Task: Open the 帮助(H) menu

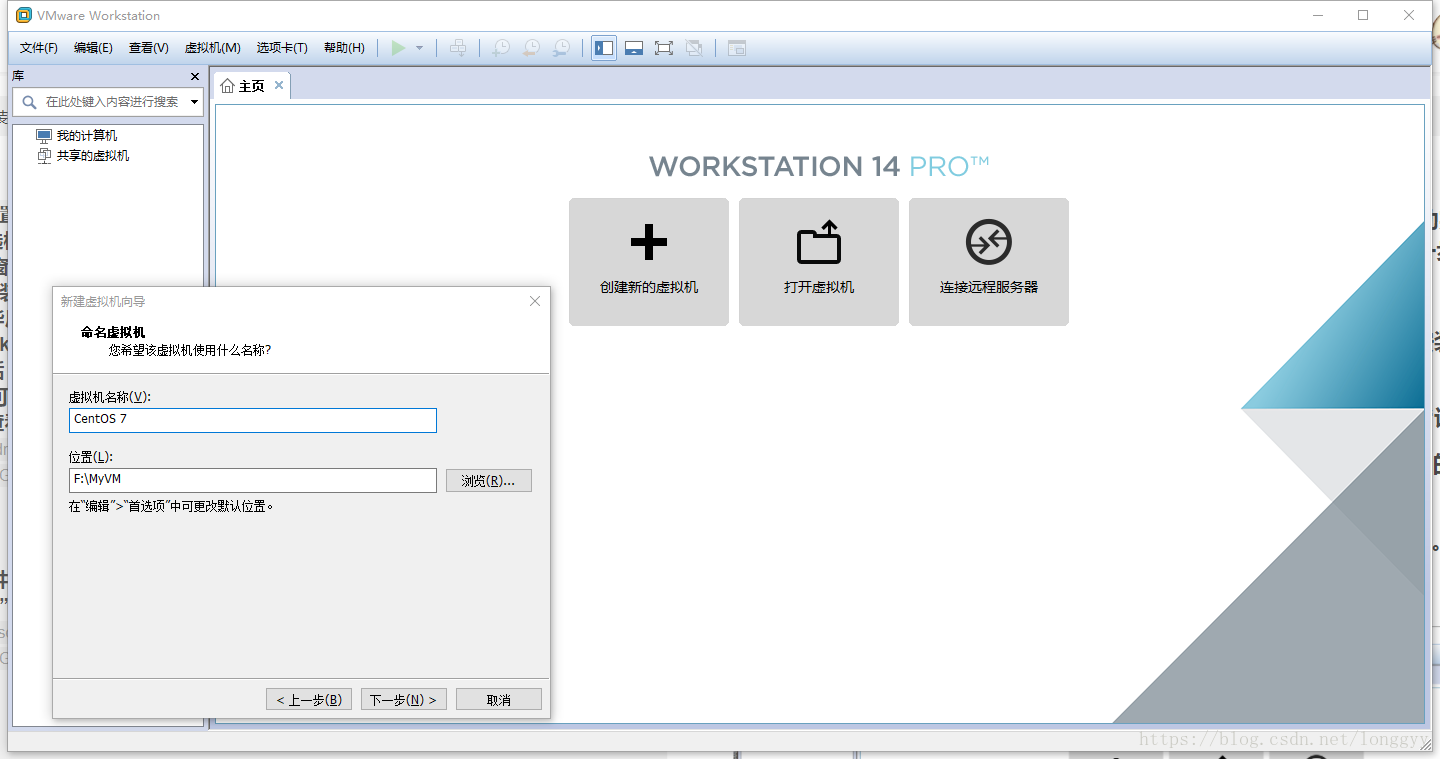Action: [345, 48]
